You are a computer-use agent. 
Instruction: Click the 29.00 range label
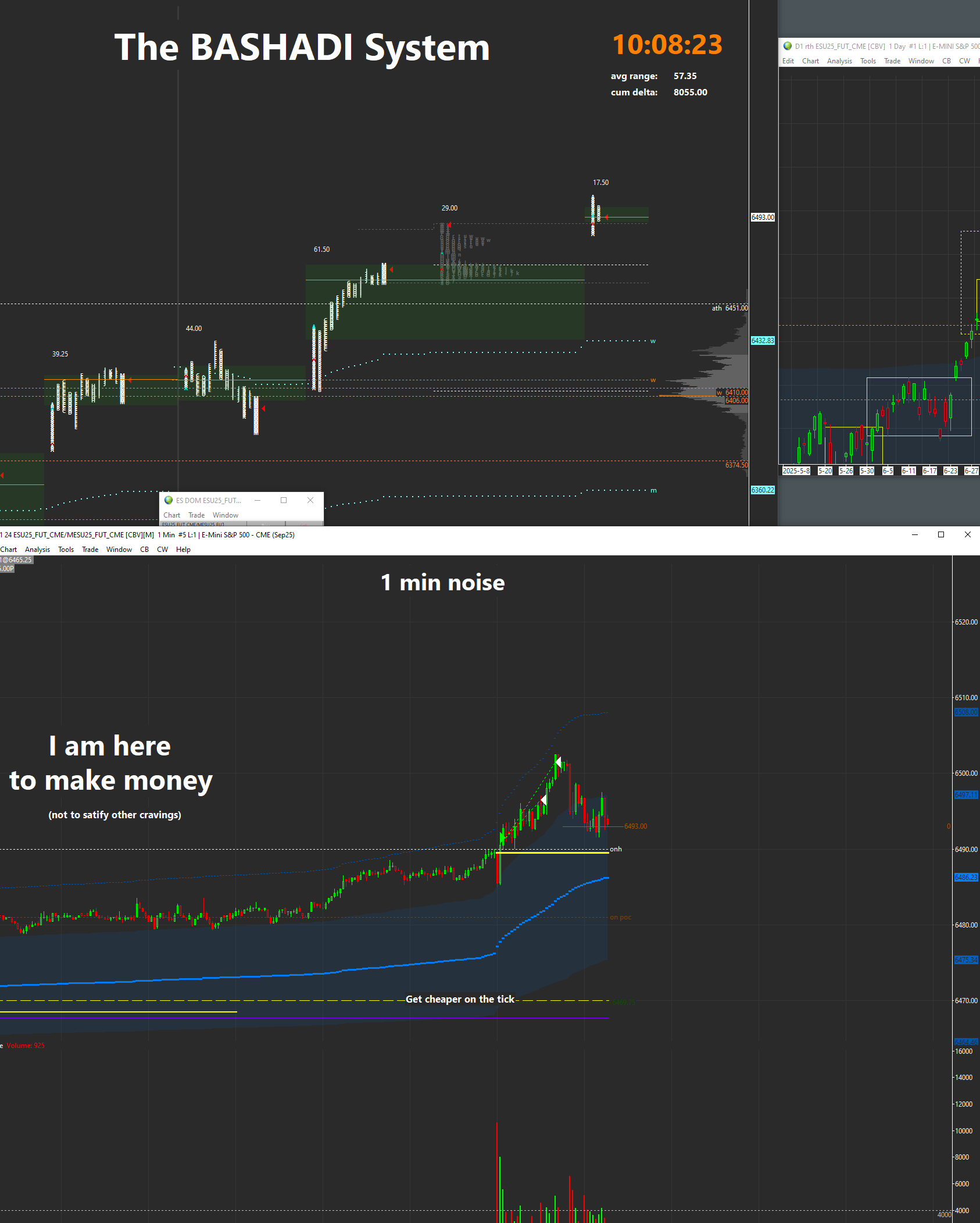(449, 208)
